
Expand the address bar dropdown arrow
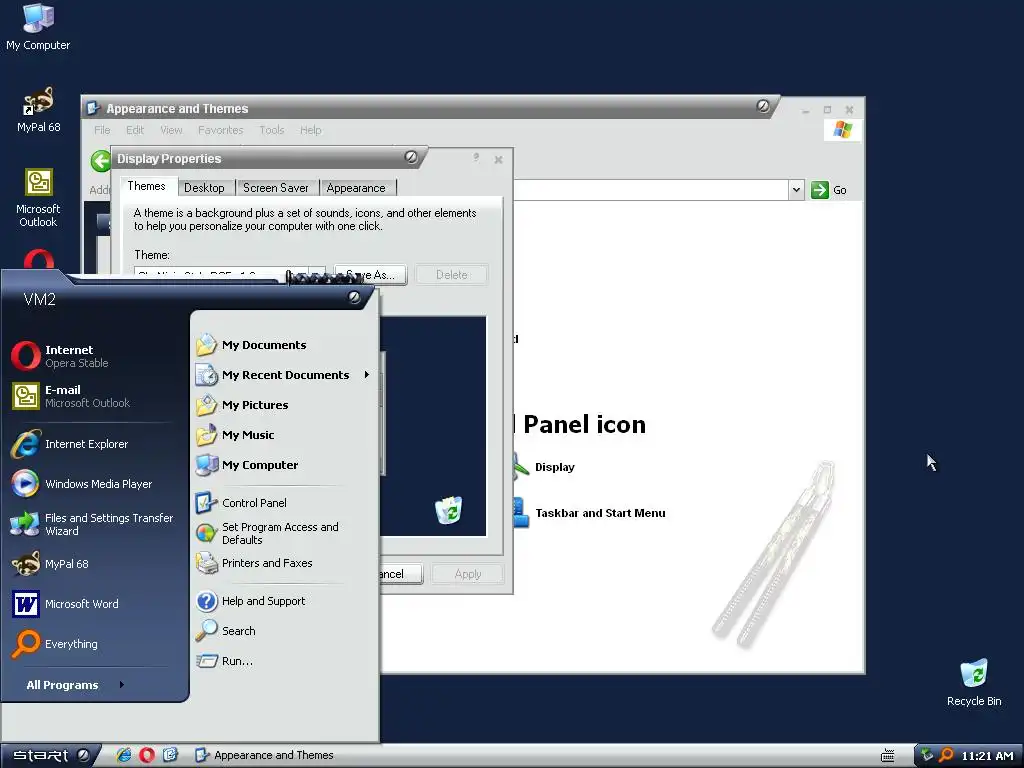click(x=795, y=190)
